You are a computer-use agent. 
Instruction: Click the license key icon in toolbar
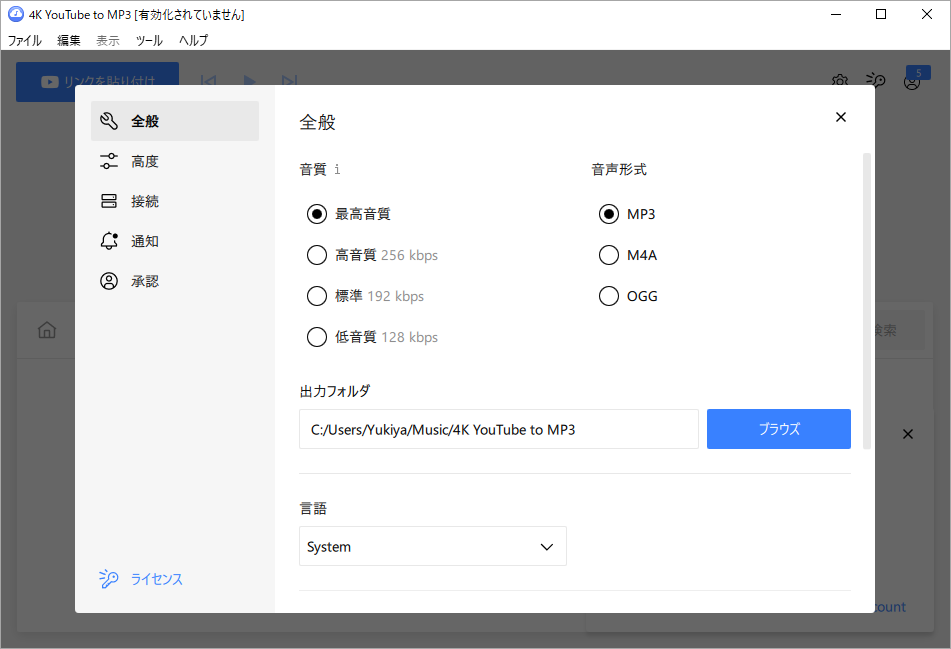876,79
